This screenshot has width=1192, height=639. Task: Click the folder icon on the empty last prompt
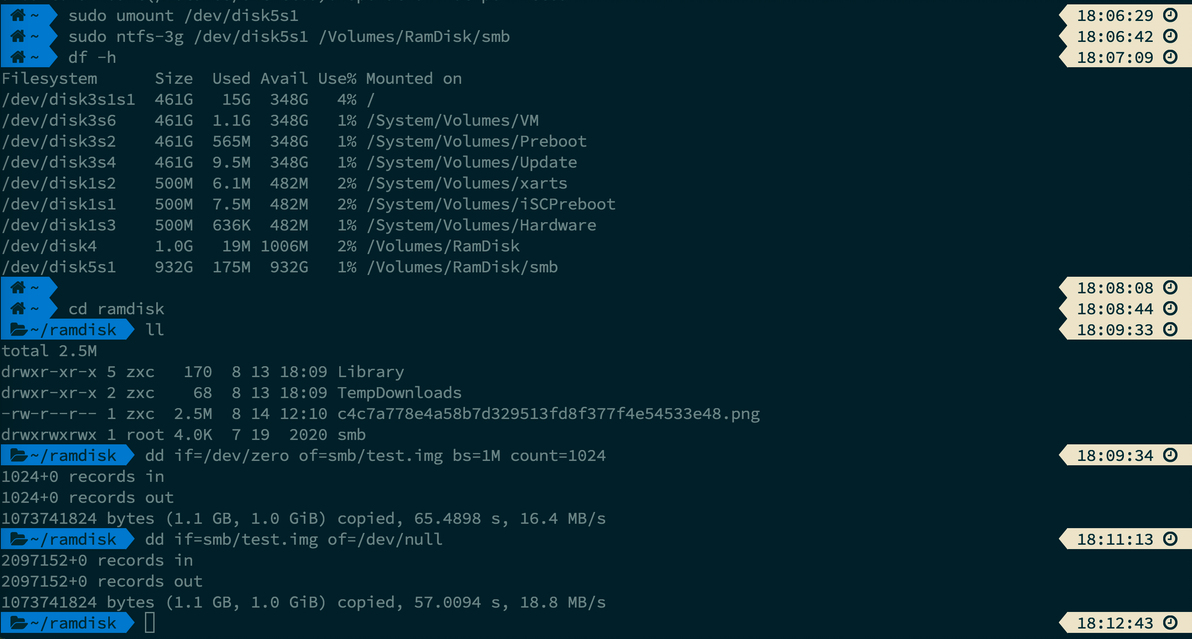[19, 623]
